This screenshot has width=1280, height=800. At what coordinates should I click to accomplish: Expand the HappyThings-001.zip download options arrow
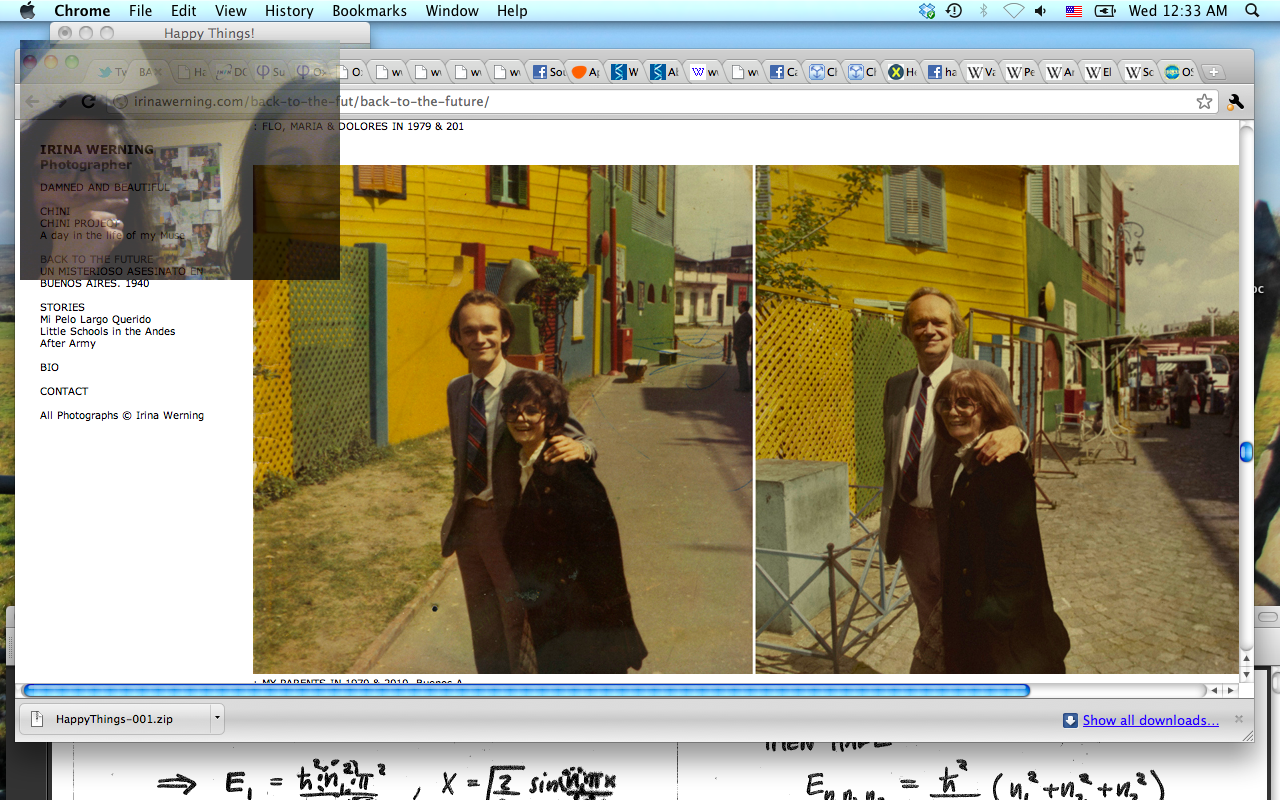click(x=216, y=719)
